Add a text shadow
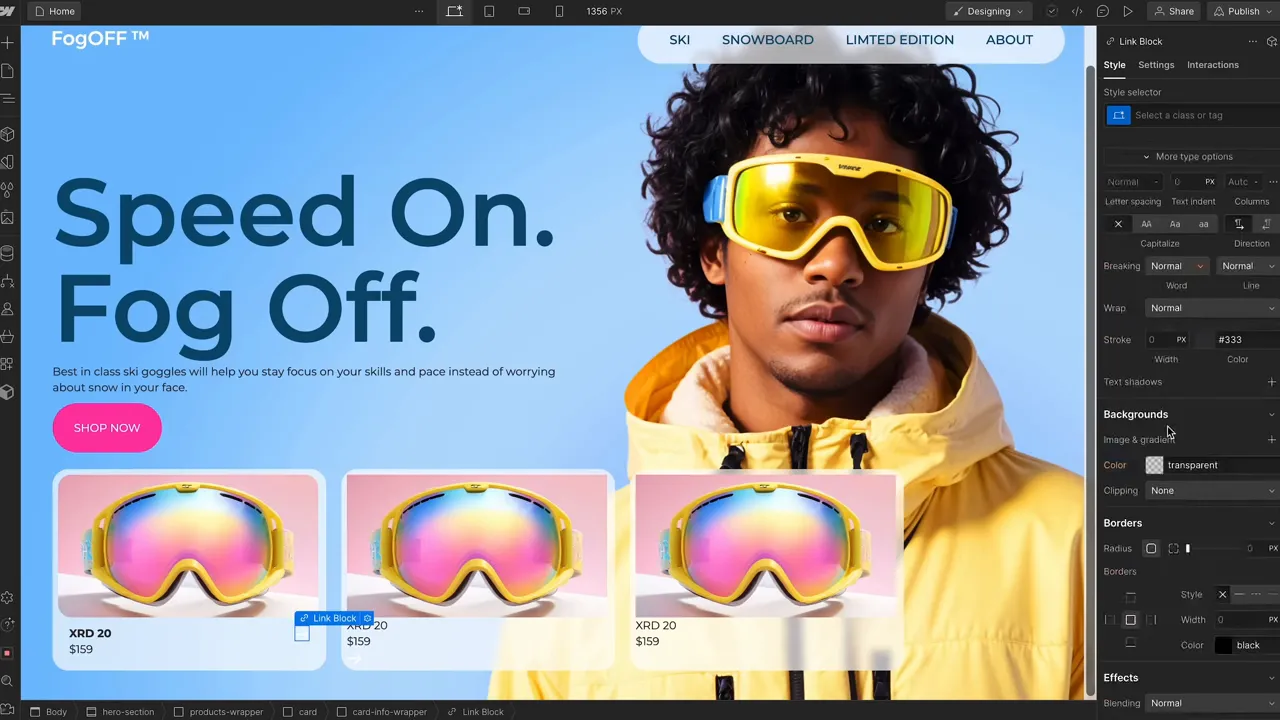 pyautogui.click(x=1271, y=382)
